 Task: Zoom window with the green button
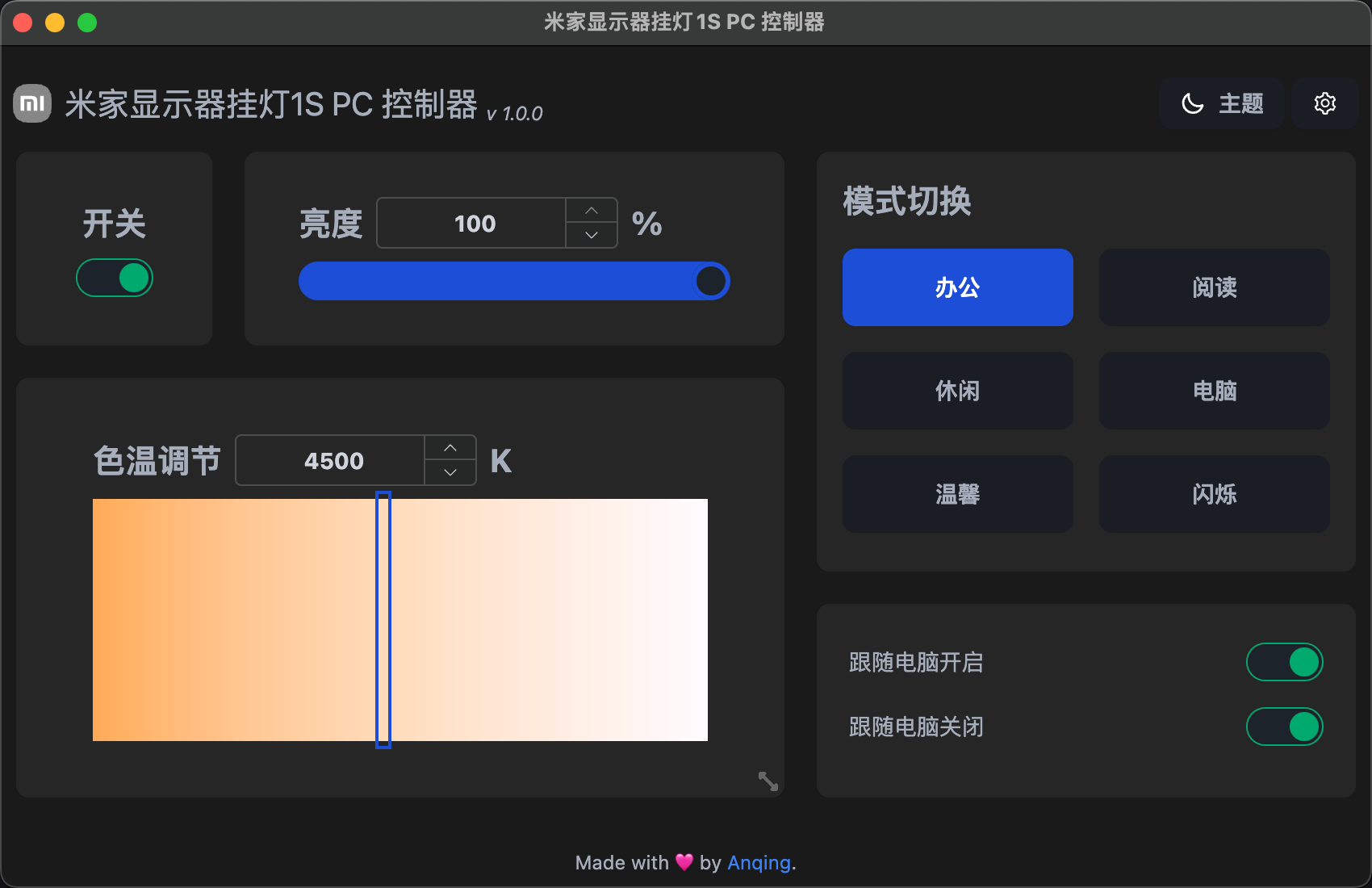click(x=87, y=23)
